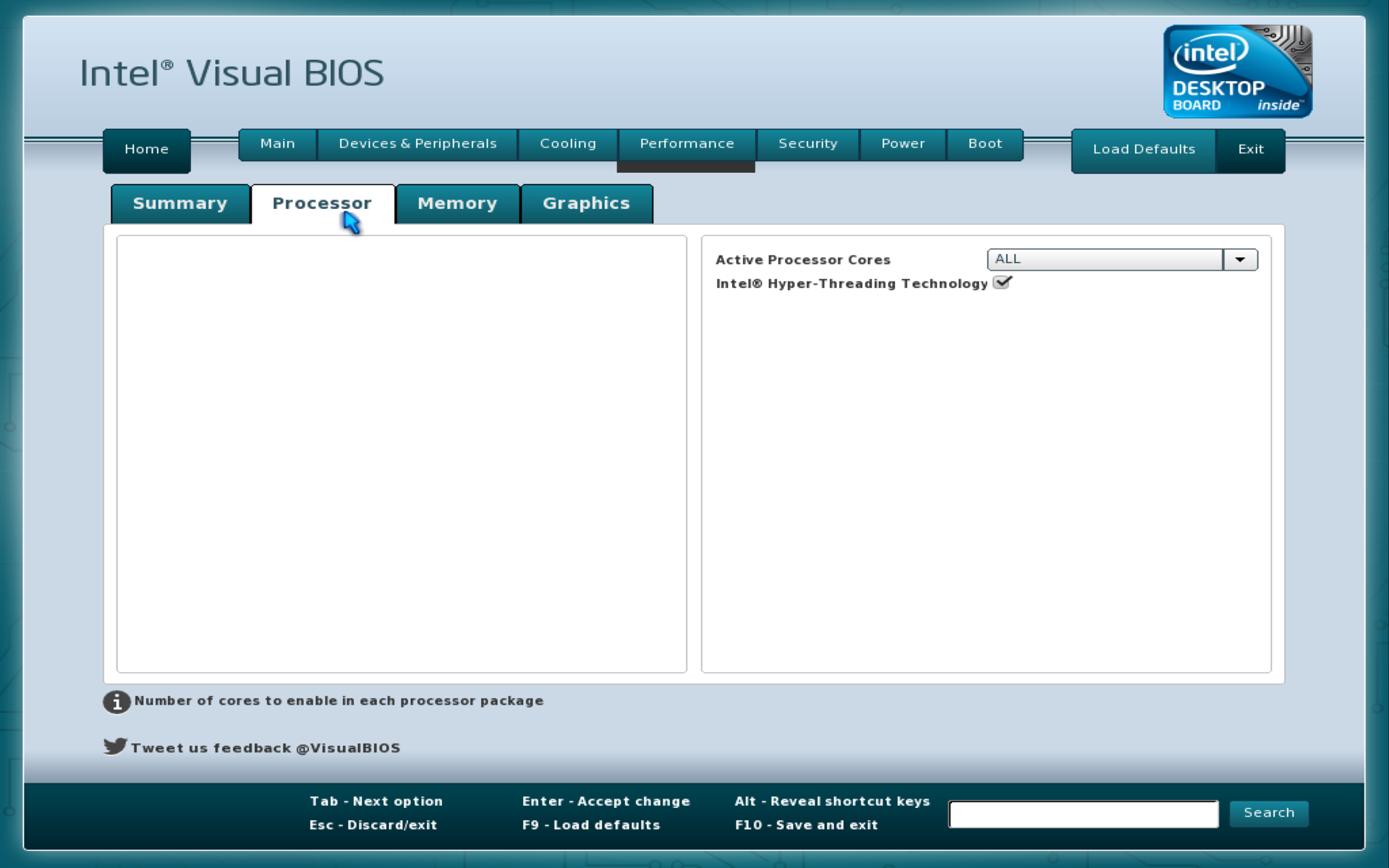Open the Power menu
This screenshot has height=868, width=1389.
pos(903,144)
